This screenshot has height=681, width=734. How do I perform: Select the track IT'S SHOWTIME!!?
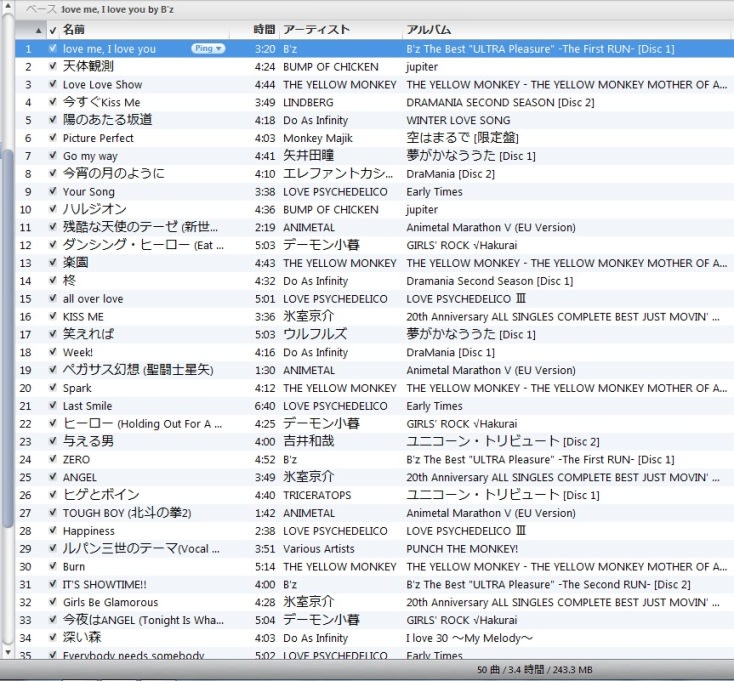(105, 585)
